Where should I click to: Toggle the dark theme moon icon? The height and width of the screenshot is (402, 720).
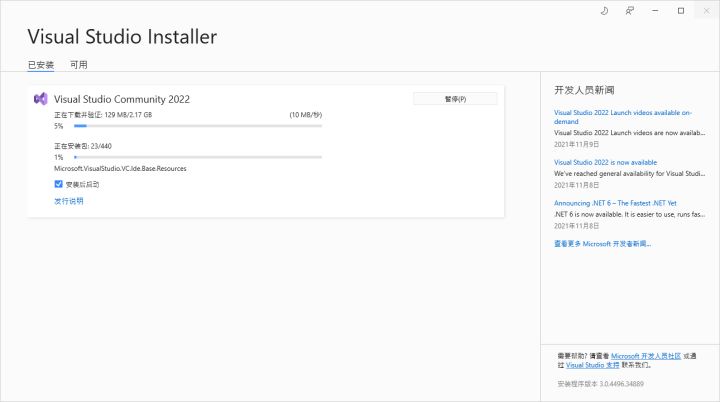coord(604,11)
